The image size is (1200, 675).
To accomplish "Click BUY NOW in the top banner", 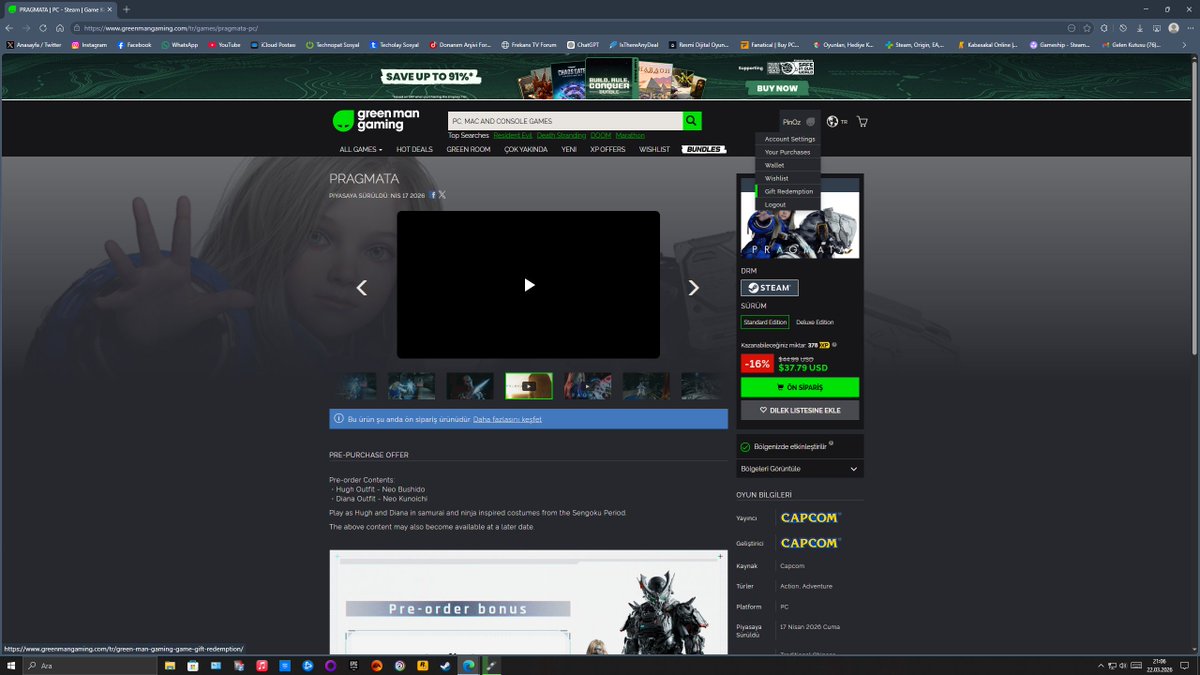I will (x=777, y=88).
